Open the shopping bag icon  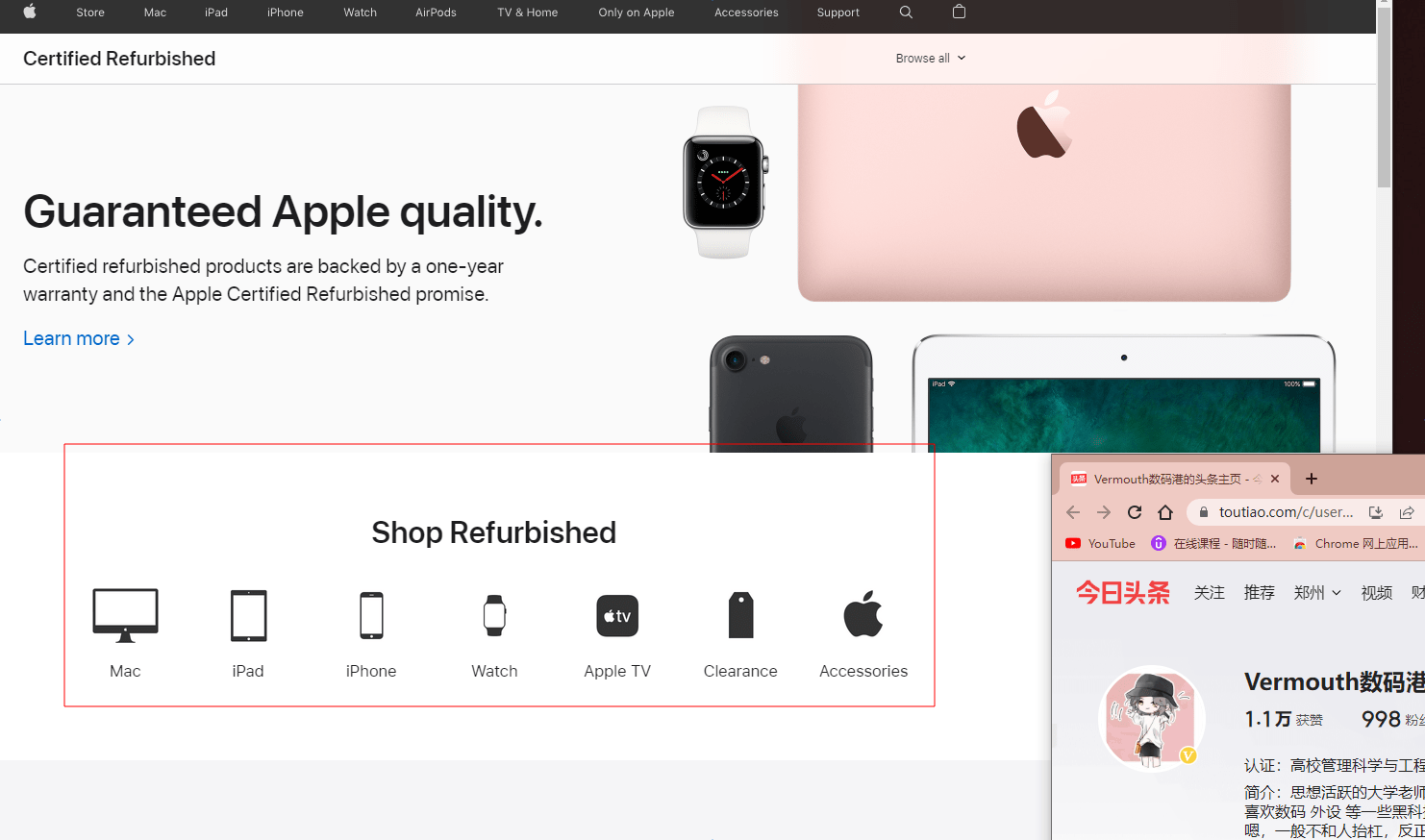tap(959, 12)
